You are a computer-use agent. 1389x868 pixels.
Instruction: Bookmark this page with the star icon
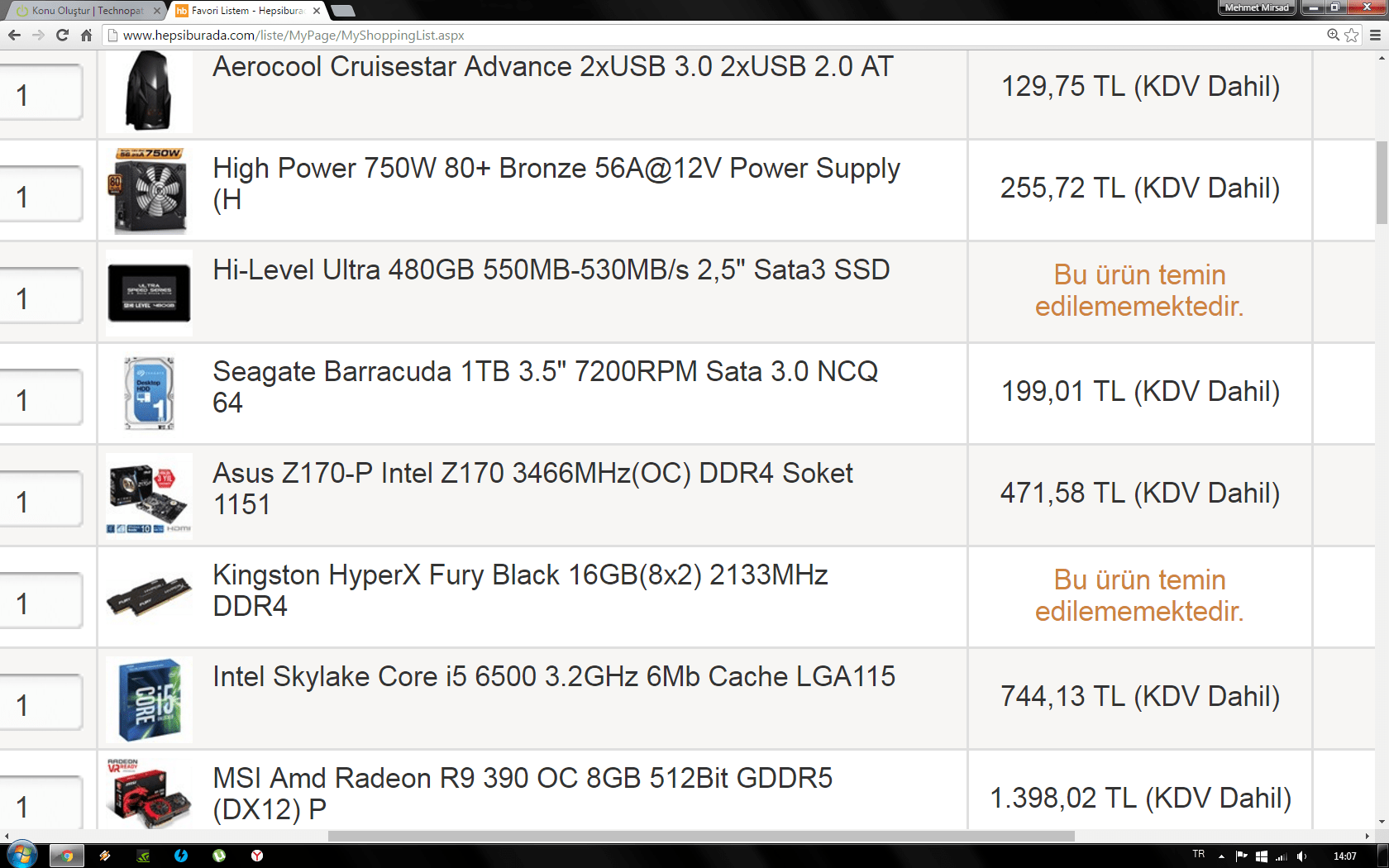click(x=1352, y=35)
